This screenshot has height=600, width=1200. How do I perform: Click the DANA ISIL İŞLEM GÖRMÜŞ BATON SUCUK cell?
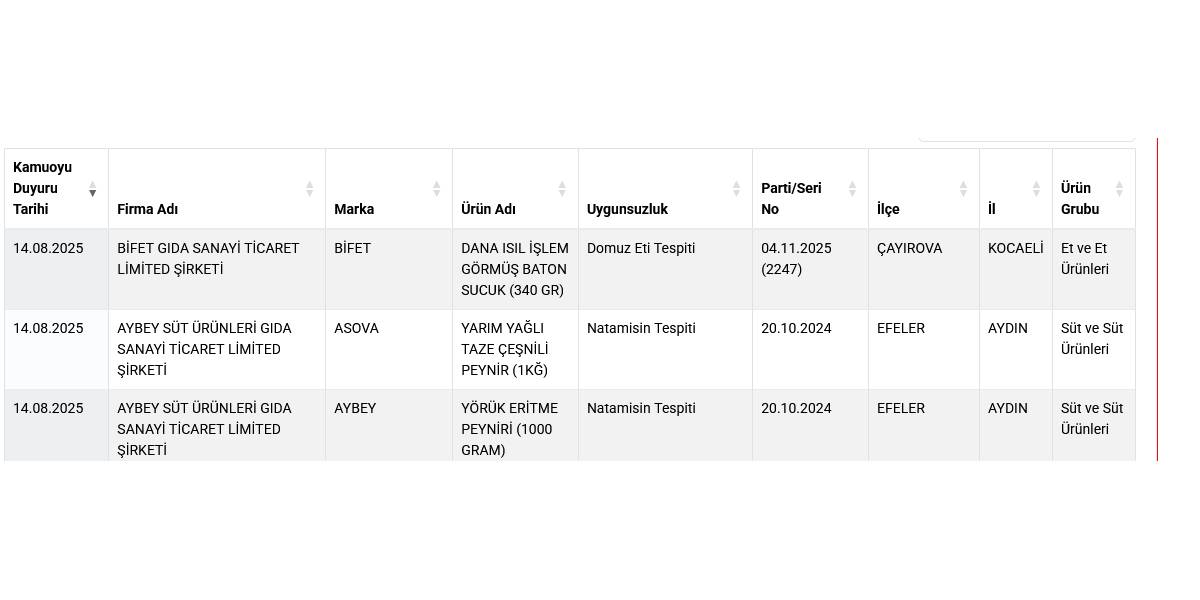point(514,269)
